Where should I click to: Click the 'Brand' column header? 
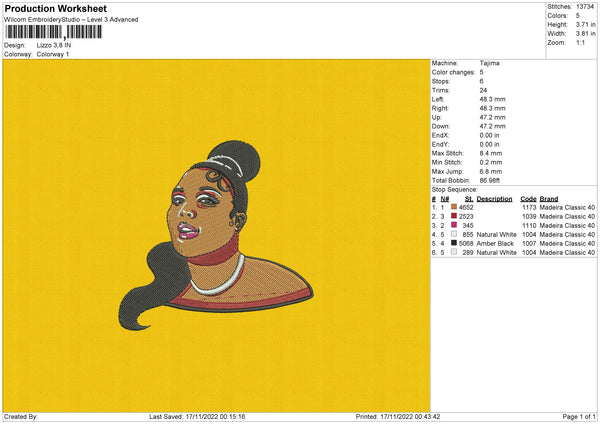coord(549,199)
